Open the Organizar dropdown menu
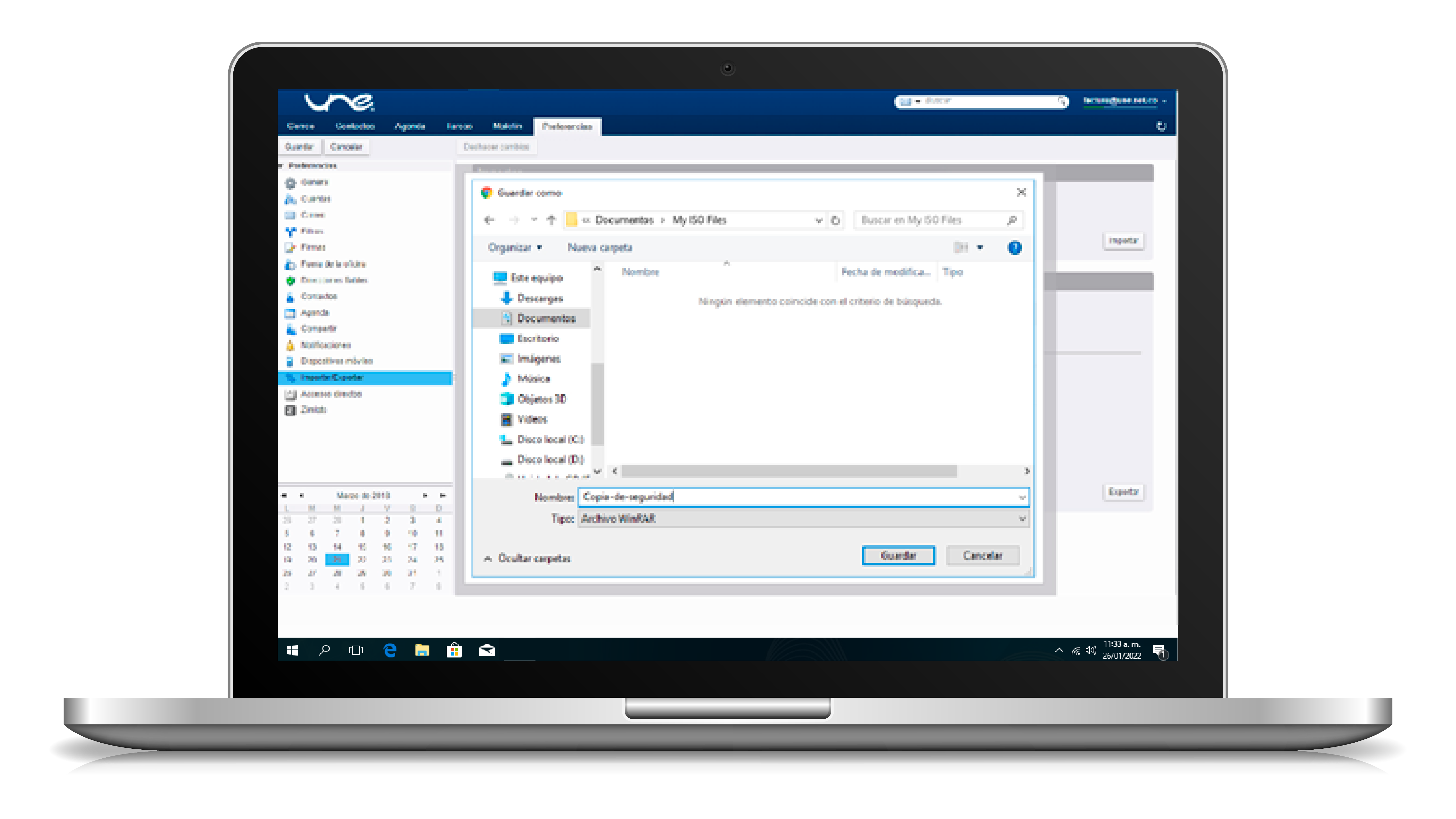Screen dimensions: 1456x819 (x=515, y=247)
